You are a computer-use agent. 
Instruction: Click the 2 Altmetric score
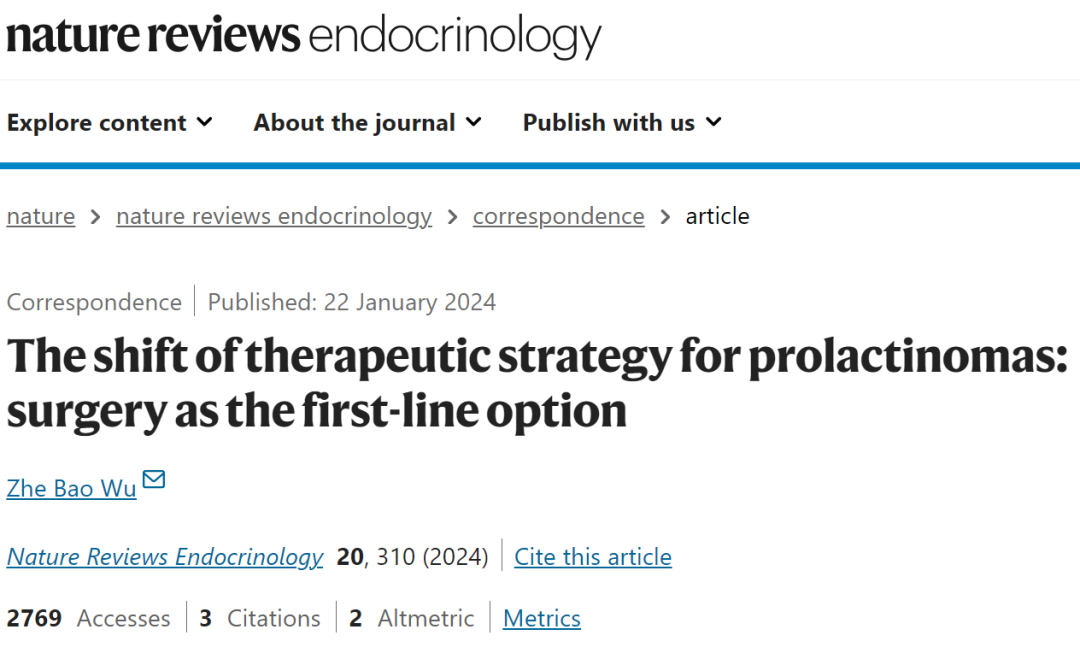(411, 618)
